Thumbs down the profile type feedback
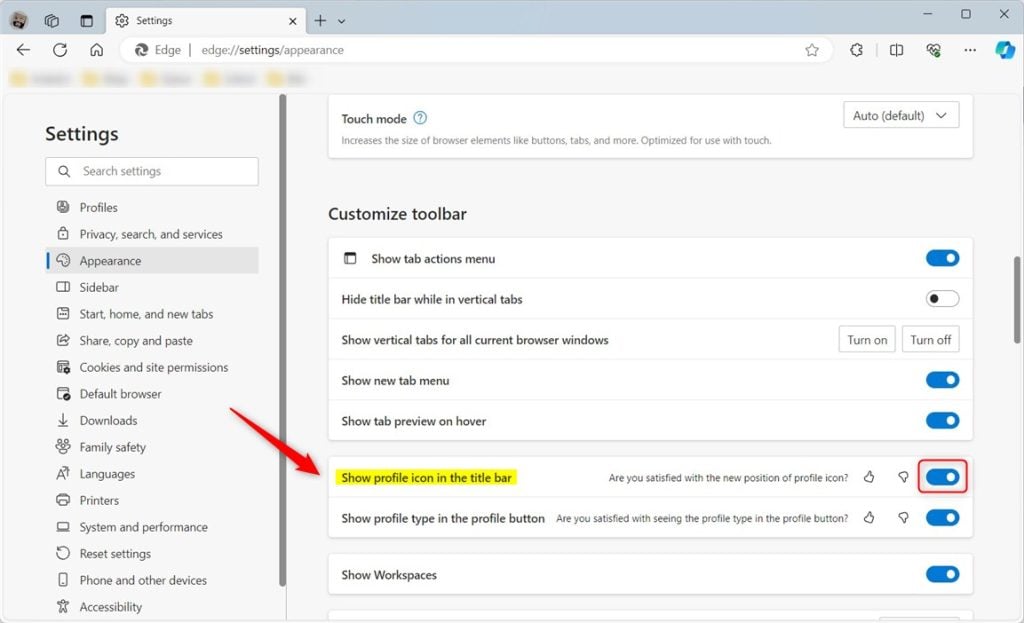This screenshot has height=623, width=1024. 903,518
